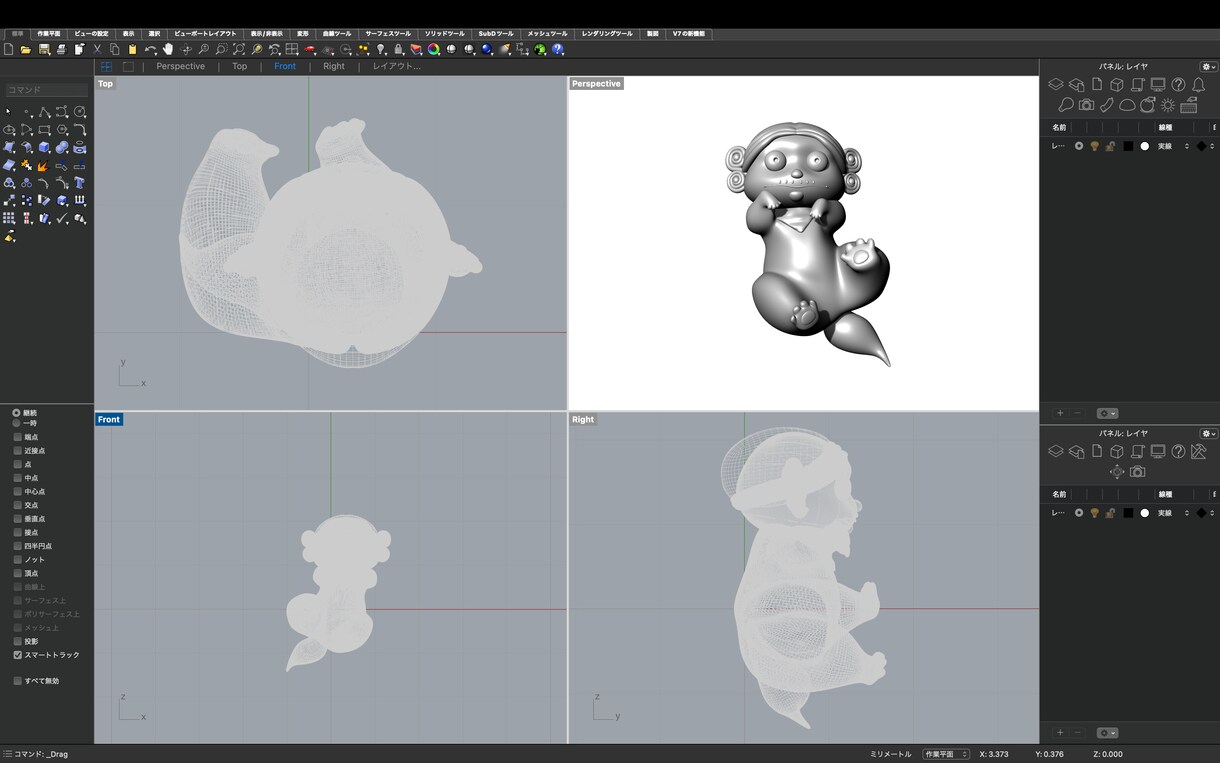Screen dimensions: 1220x763
Task: Click the Zoom Extents icon in the toolbar
Action: (x=239, y=49)
